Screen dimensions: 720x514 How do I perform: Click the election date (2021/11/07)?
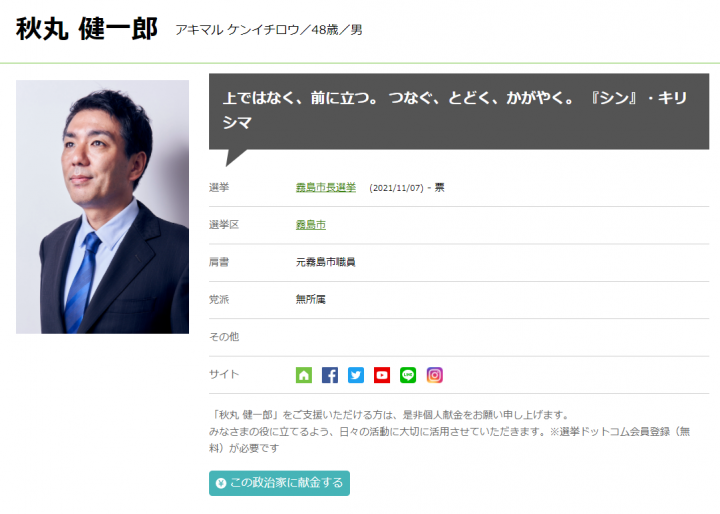click(396, 188)
